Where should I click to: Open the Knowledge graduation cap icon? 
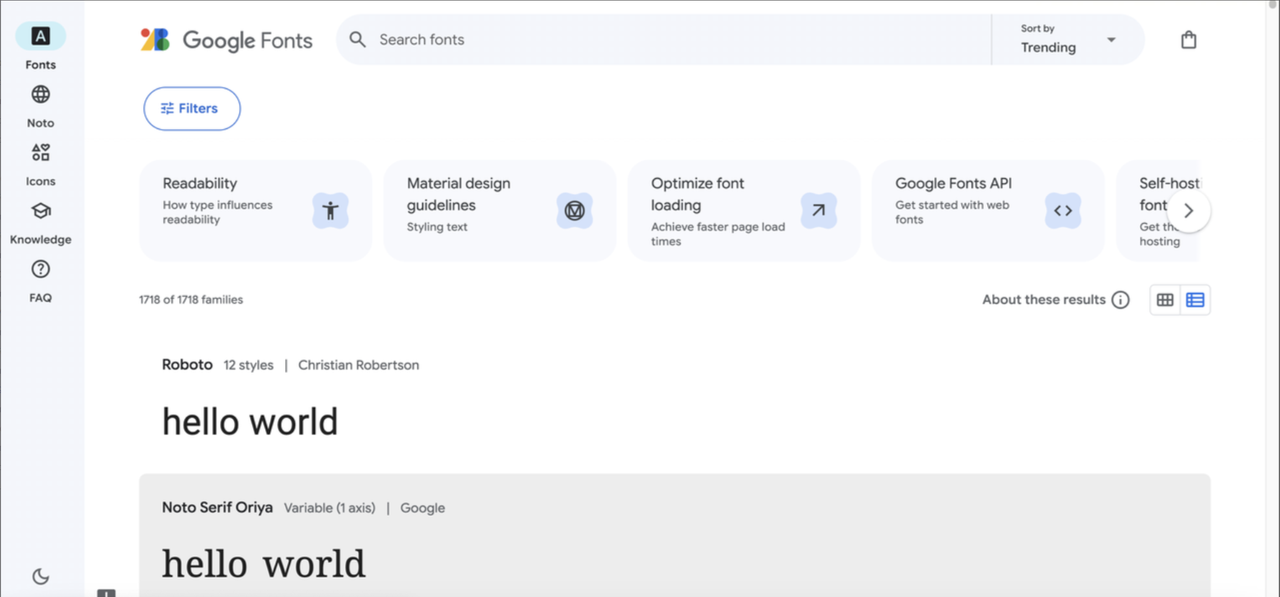click(x=40, y=211)
